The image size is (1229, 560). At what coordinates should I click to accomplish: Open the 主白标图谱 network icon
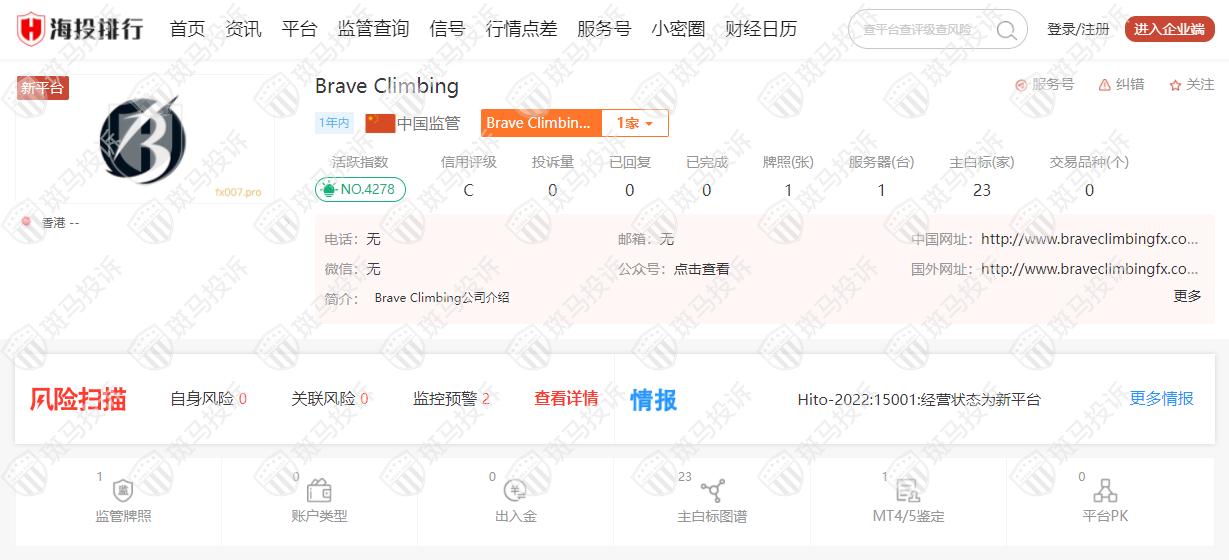[x=712, y=491]
